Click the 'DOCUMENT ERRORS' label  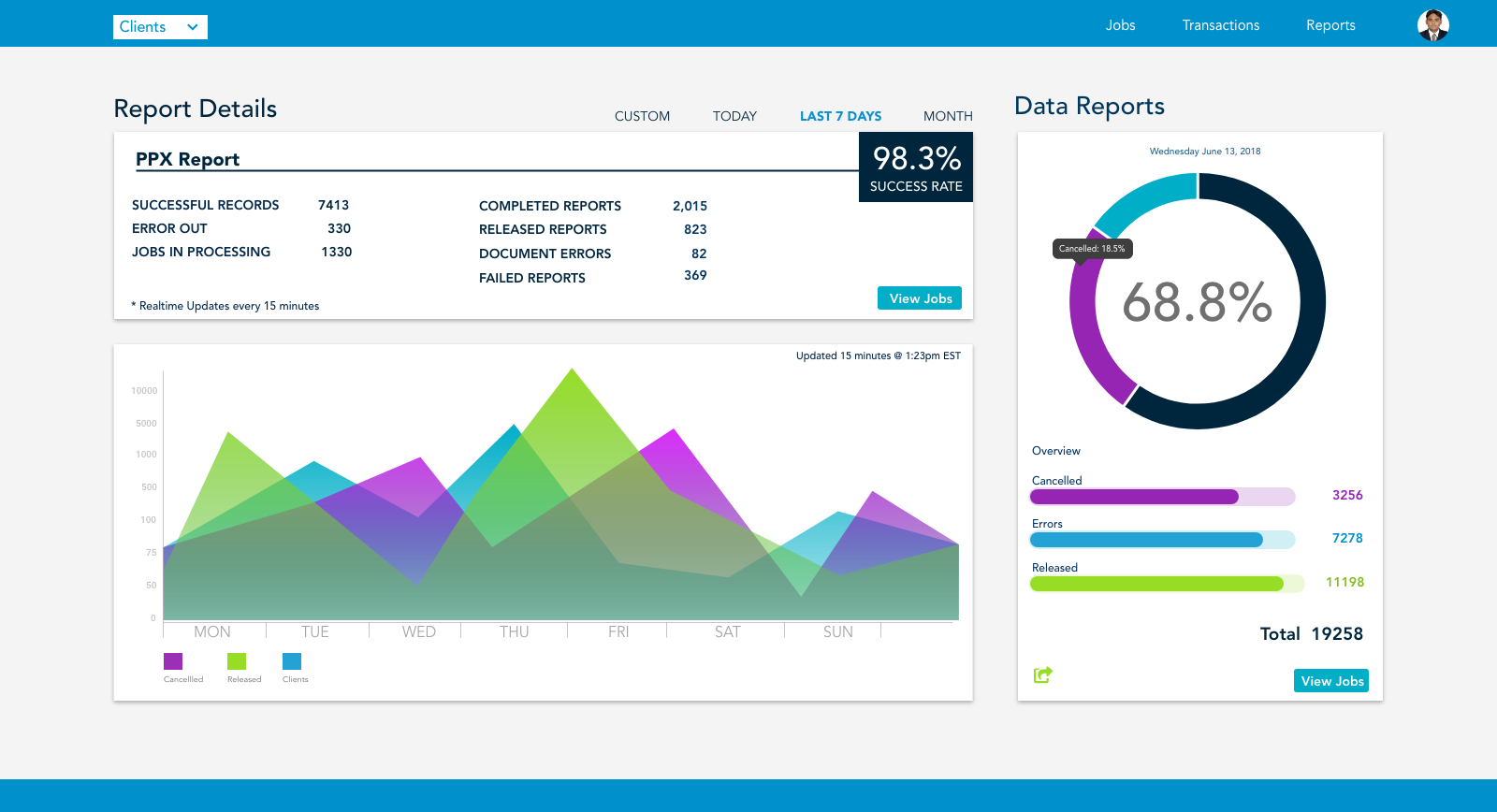(545, 254)
